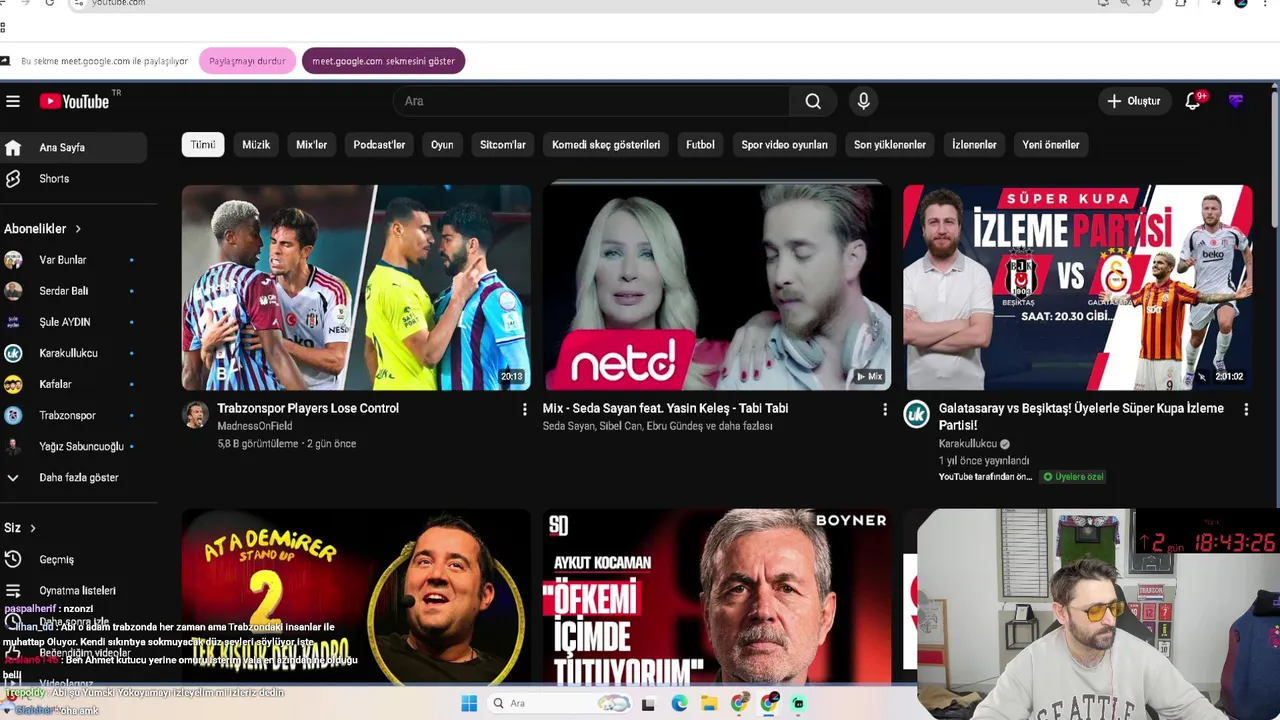This screenshot has width=1280, height=720.
Task: Open more options for Trabzonspor Players video
Action: (x=524, y=409)
